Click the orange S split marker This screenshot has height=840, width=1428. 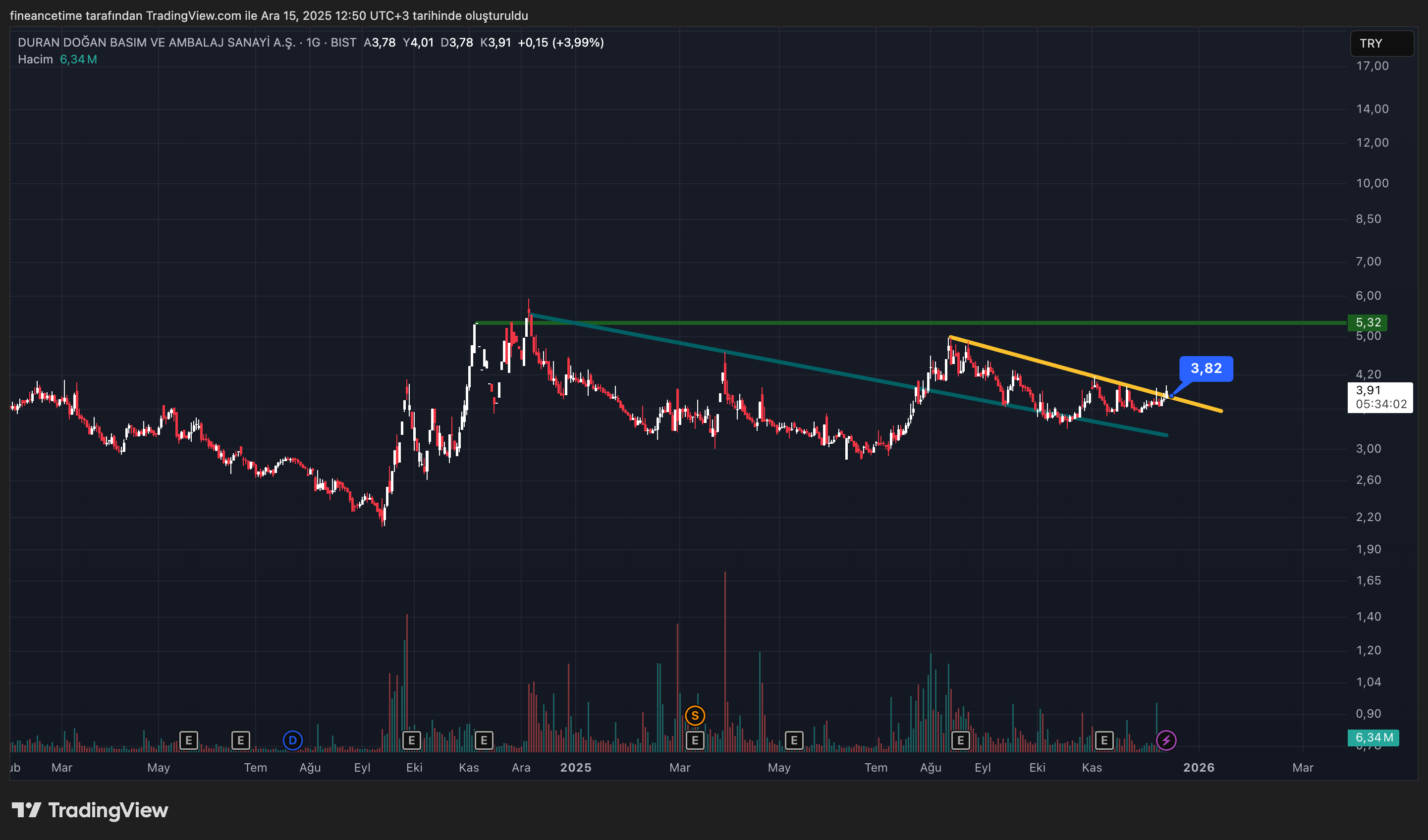pyautogui.click(x=695, y=715)
